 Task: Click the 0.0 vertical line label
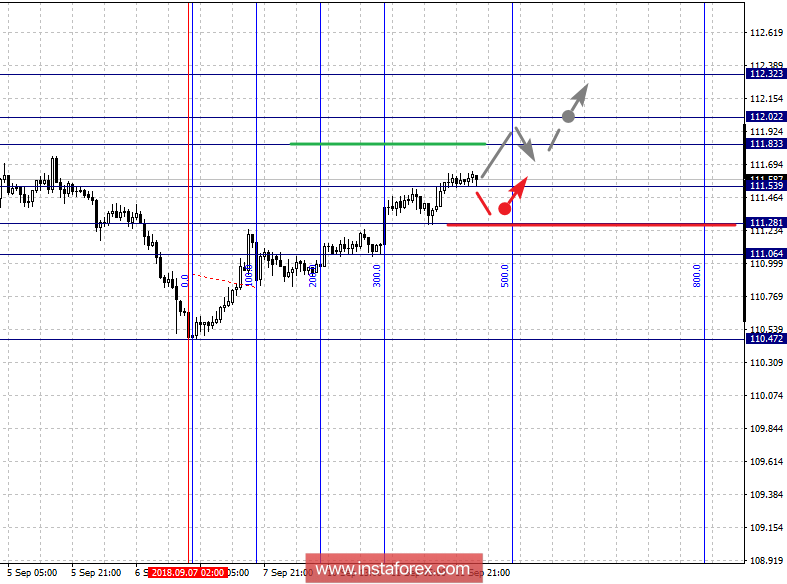[185, 280]
